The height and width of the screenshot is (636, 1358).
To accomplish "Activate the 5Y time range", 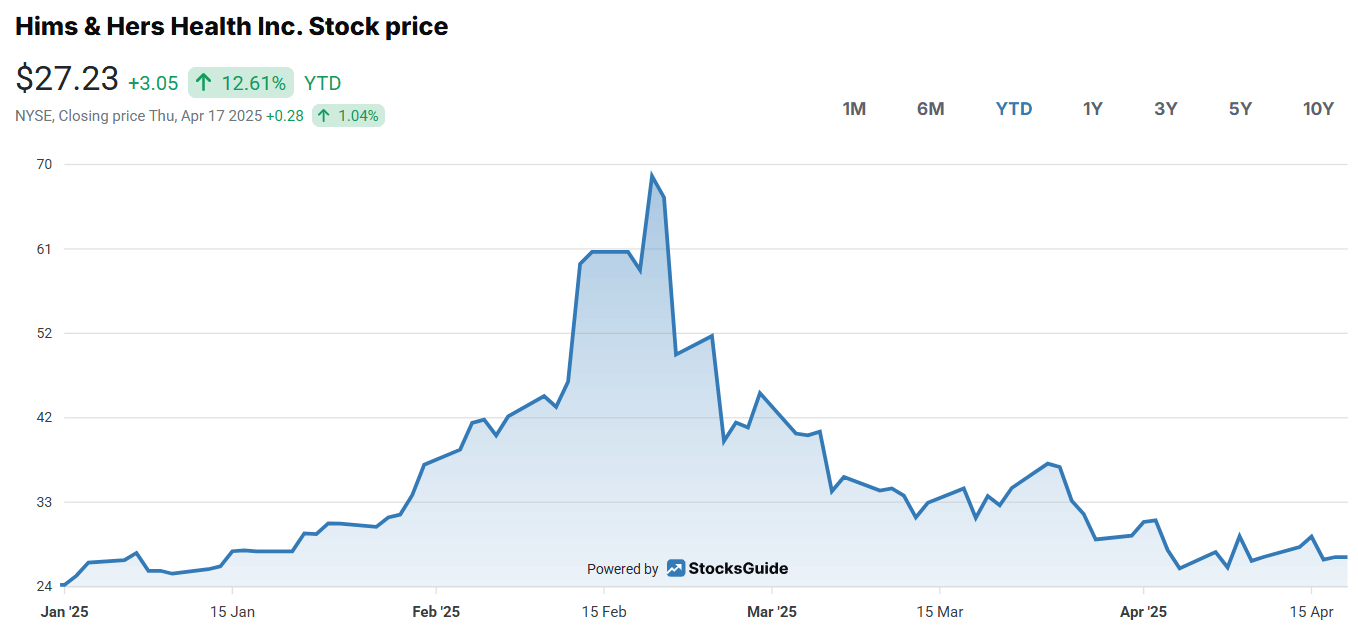I will coord(1240,108).
